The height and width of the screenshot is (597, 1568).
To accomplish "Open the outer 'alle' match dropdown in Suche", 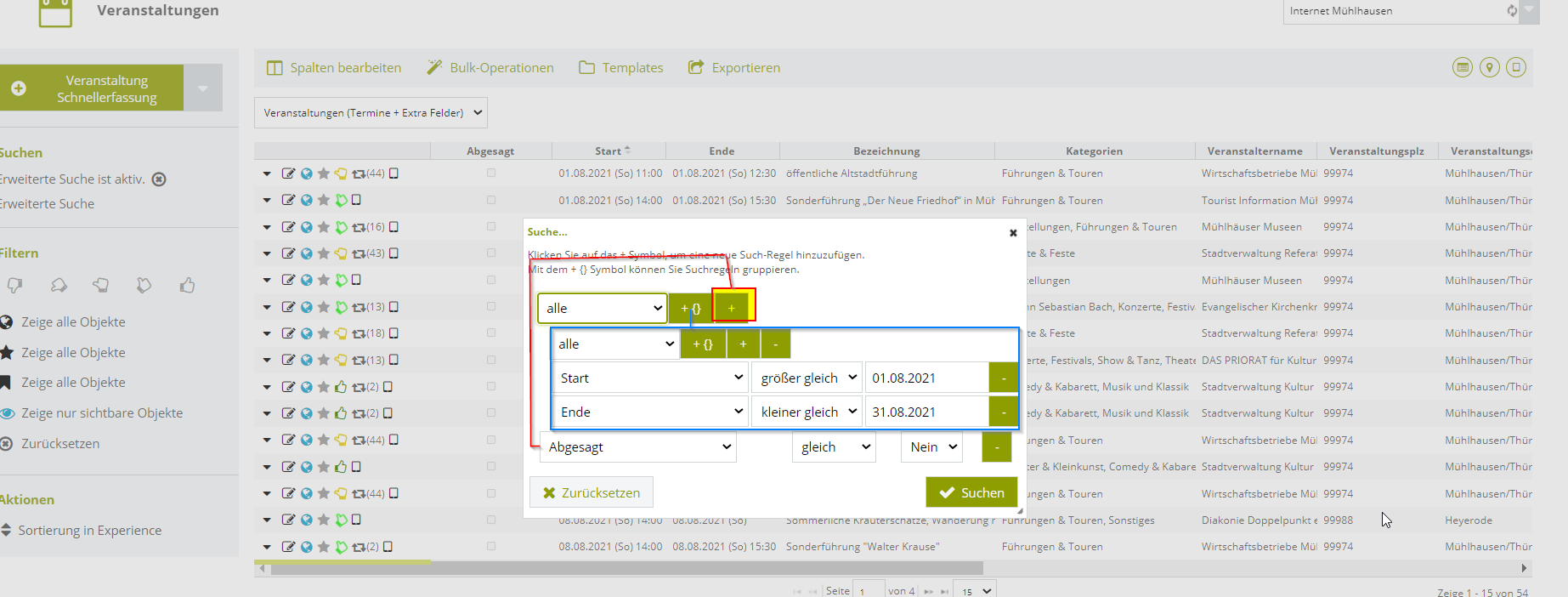I will tap(603, 308).
